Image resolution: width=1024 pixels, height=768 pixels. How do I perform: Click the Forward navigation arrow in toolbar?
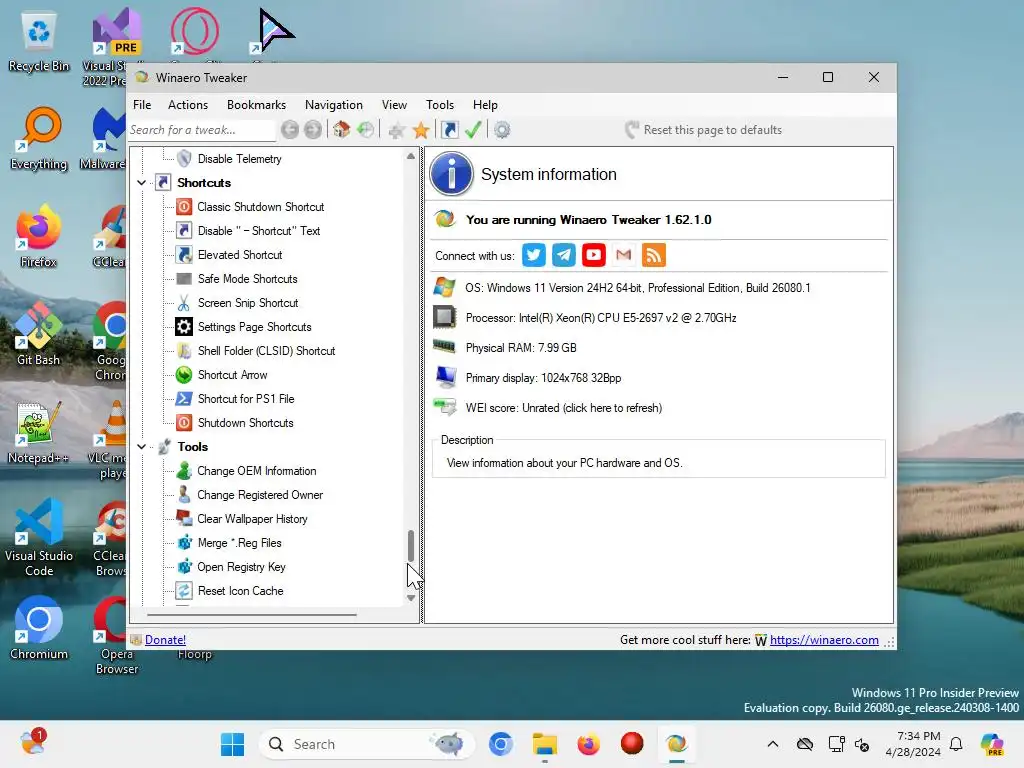313,130
